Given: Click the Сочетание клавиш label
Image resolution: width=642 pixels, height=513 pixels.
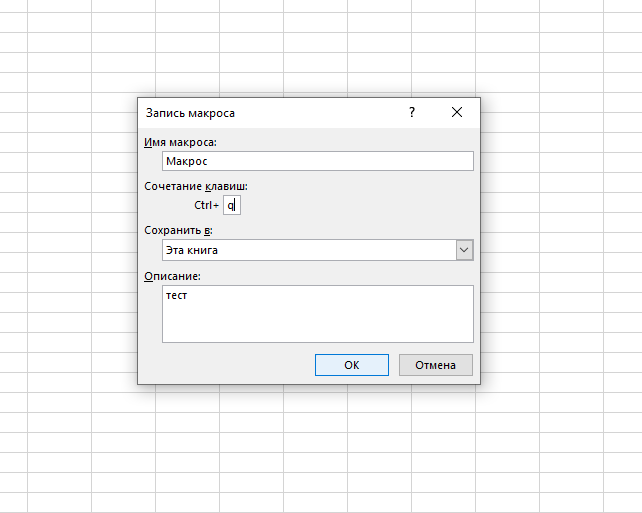Looking at the screenshot, I should 196,187.
